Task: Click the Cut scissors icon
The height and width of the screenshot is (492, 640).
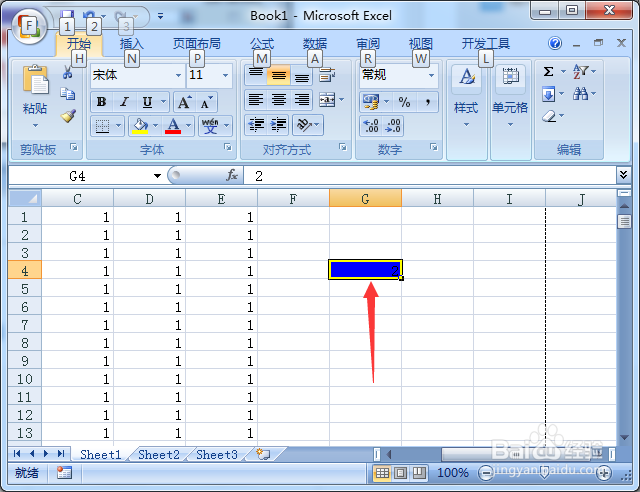Action: coord(67,73)
